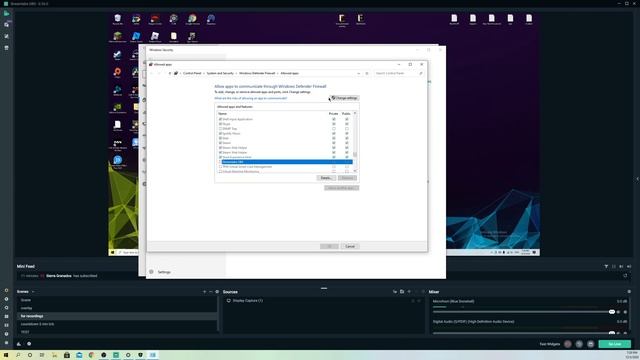640x360 pixels.
Task: Go to Windows Defender Firewall breadcrumb
Action: tap(257, 73)
